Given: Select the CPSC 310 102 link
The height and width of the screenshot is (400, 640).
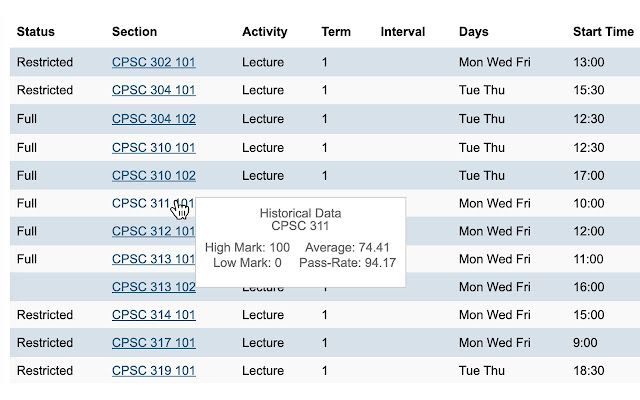Looking at the screenshot, I should pyautogui.click(x=153, y=175).
